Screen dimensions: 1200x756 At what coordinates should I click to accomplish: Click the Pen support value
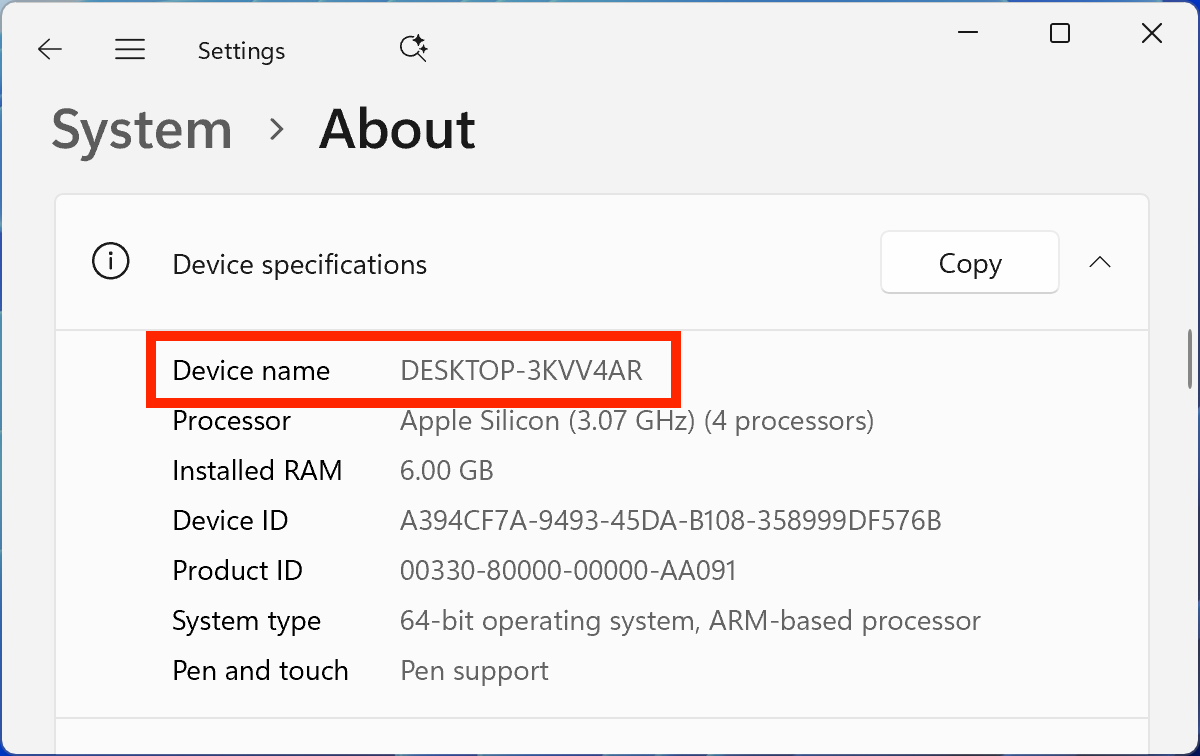coord(474,671)
